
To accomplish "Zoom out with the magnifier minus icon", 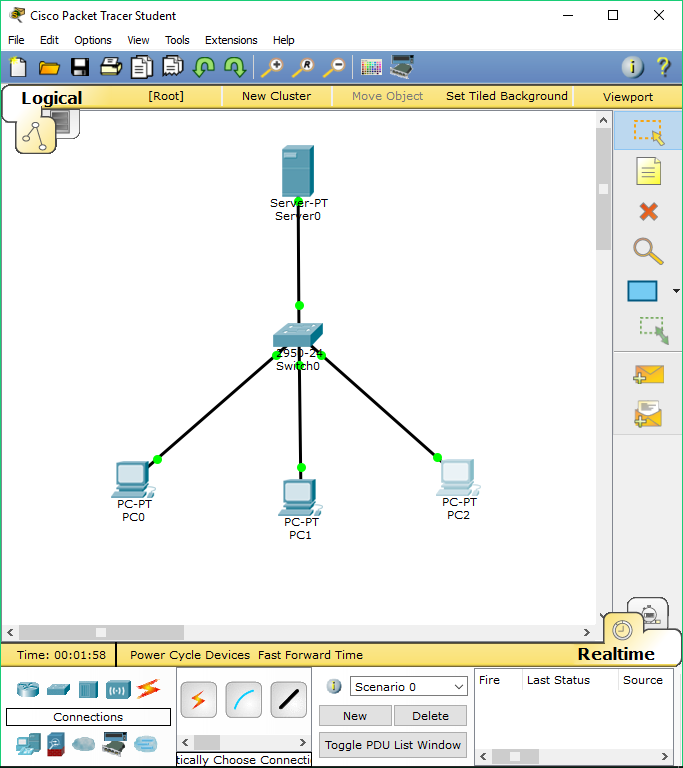I will [x=334, y=67].
